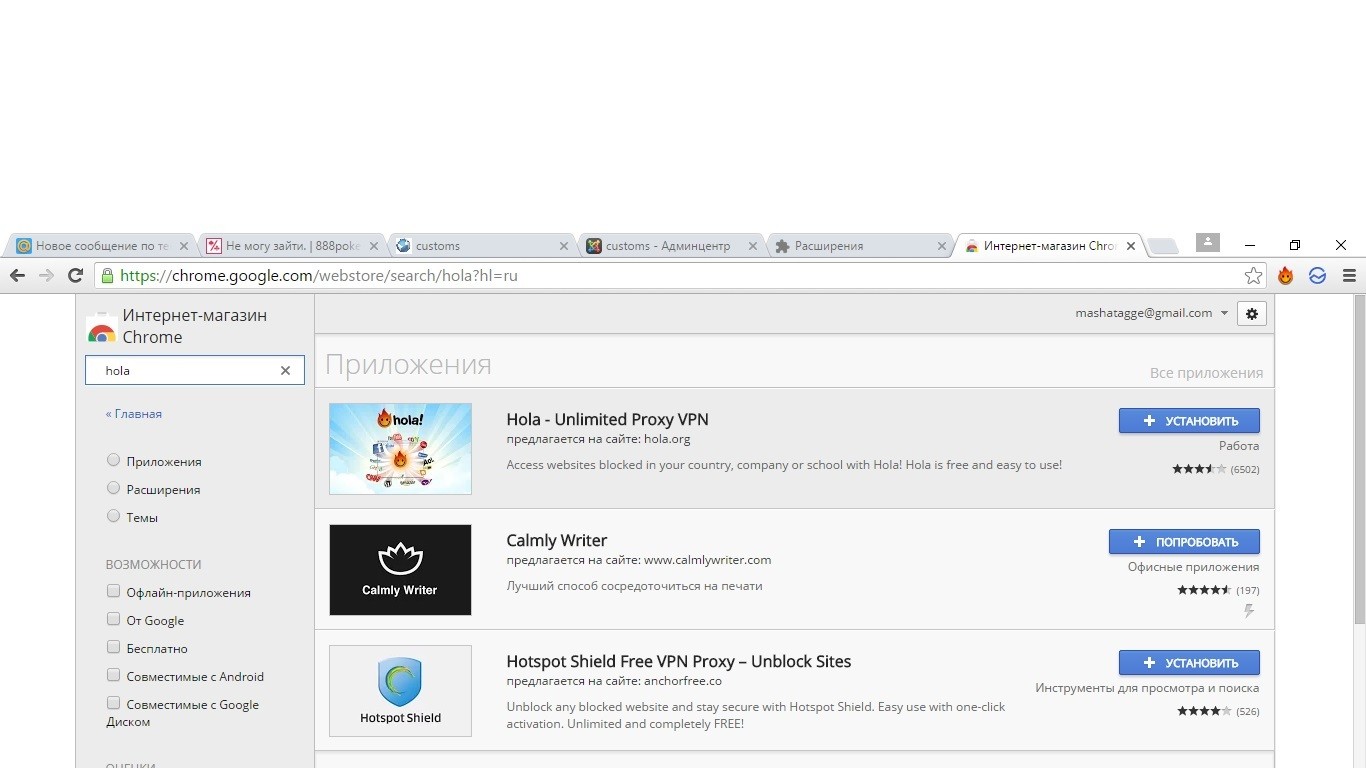Open the 'Hola - Unlimited Proxy VPN' title
Image resolution: width=1366 pixels, height=768 pixels.
(x=607, y=419)
